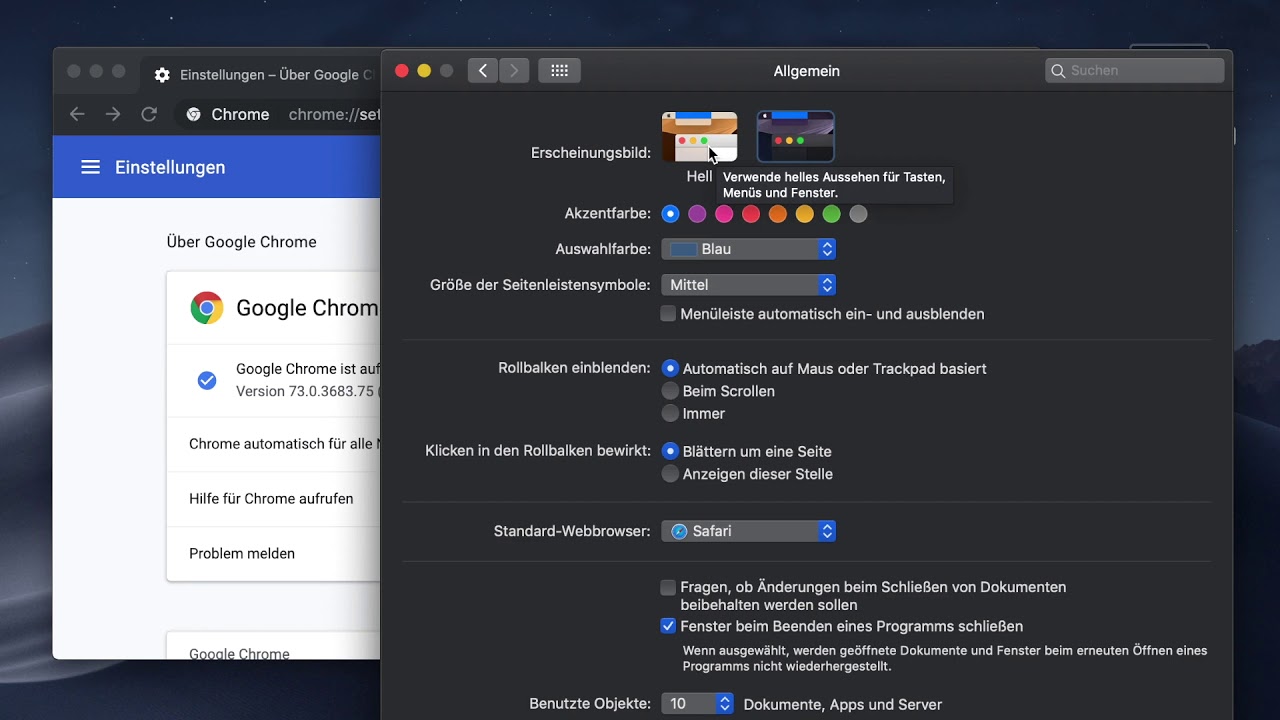Select the Hell appearance thumbnail
This screenshot has width=1280, height=720.
699,137
